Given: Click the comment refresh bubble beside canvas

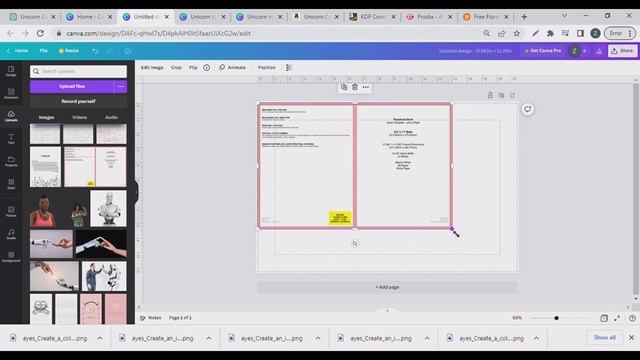Looking at the screenshot, I should 527,109.
